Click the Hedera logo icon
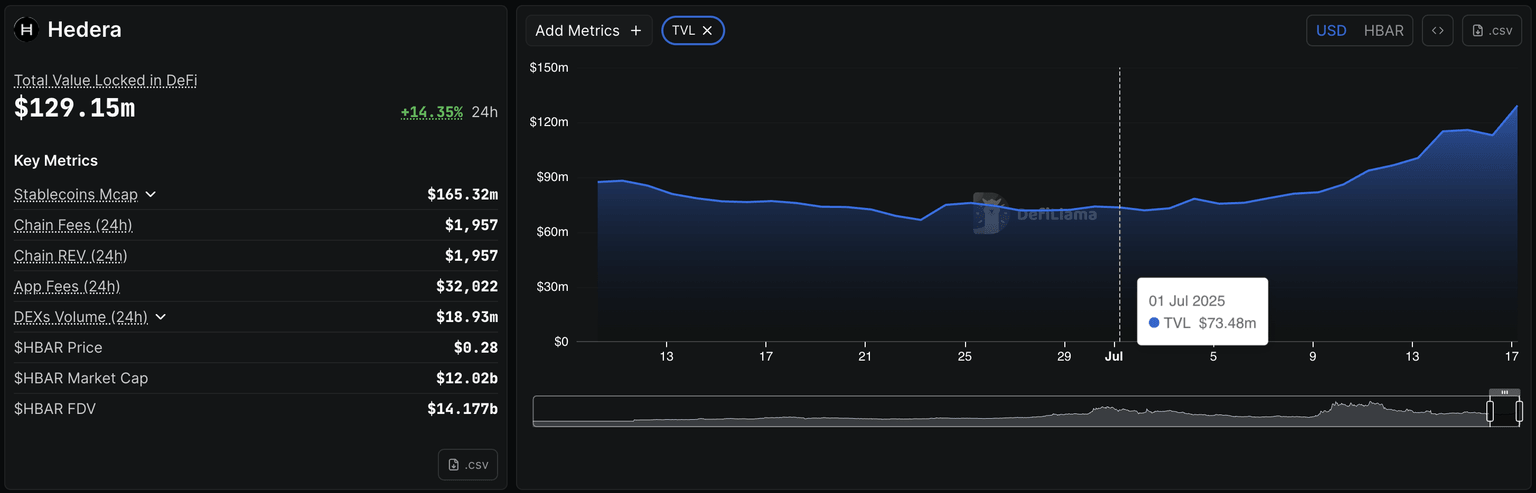The height and width of the screenshot is (493, 1536). 27,30
